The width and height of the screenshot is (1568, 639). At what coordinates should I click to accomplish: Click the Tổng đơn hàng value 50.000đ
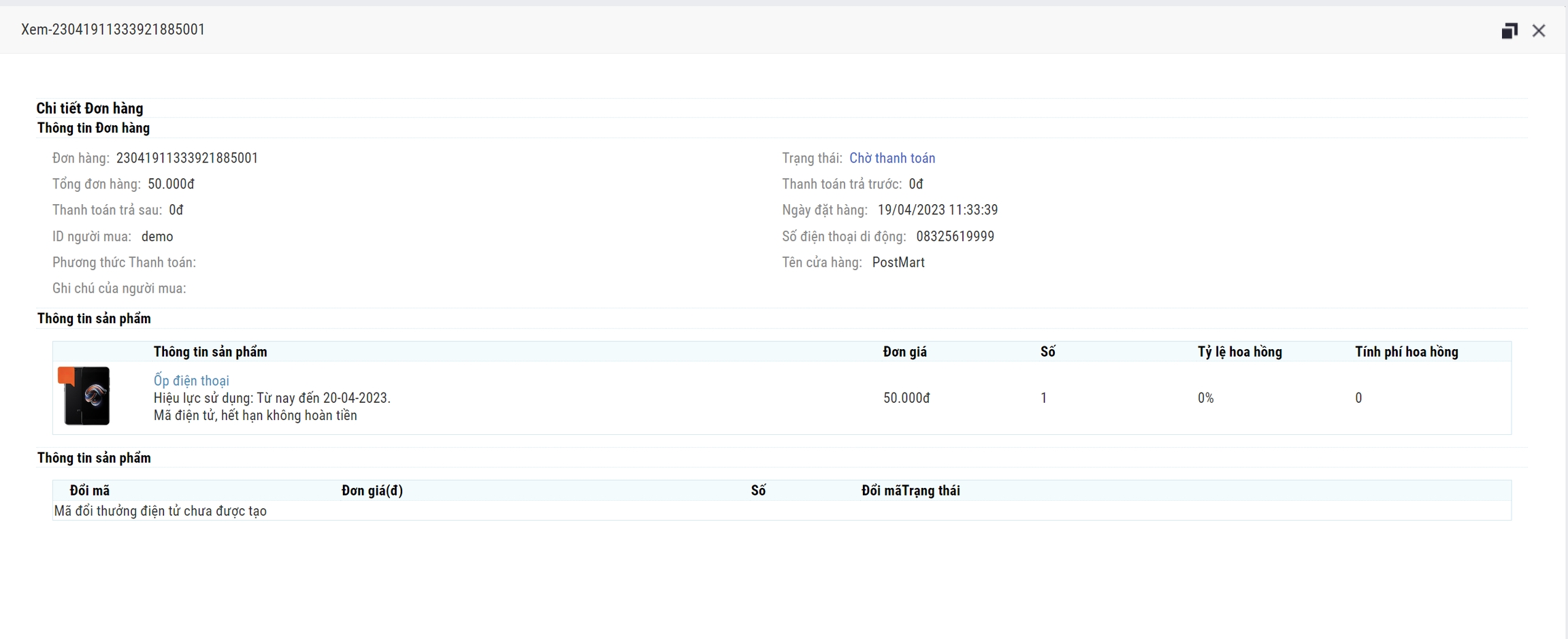click(171, 184)
